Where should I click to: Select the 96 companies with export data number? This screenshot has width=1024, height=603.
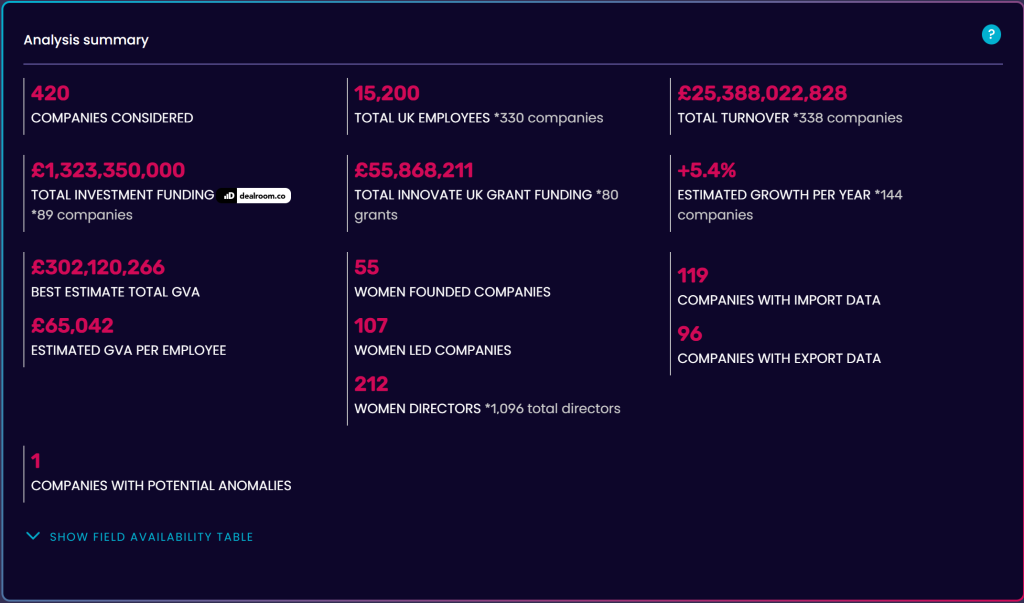point(690,334)
